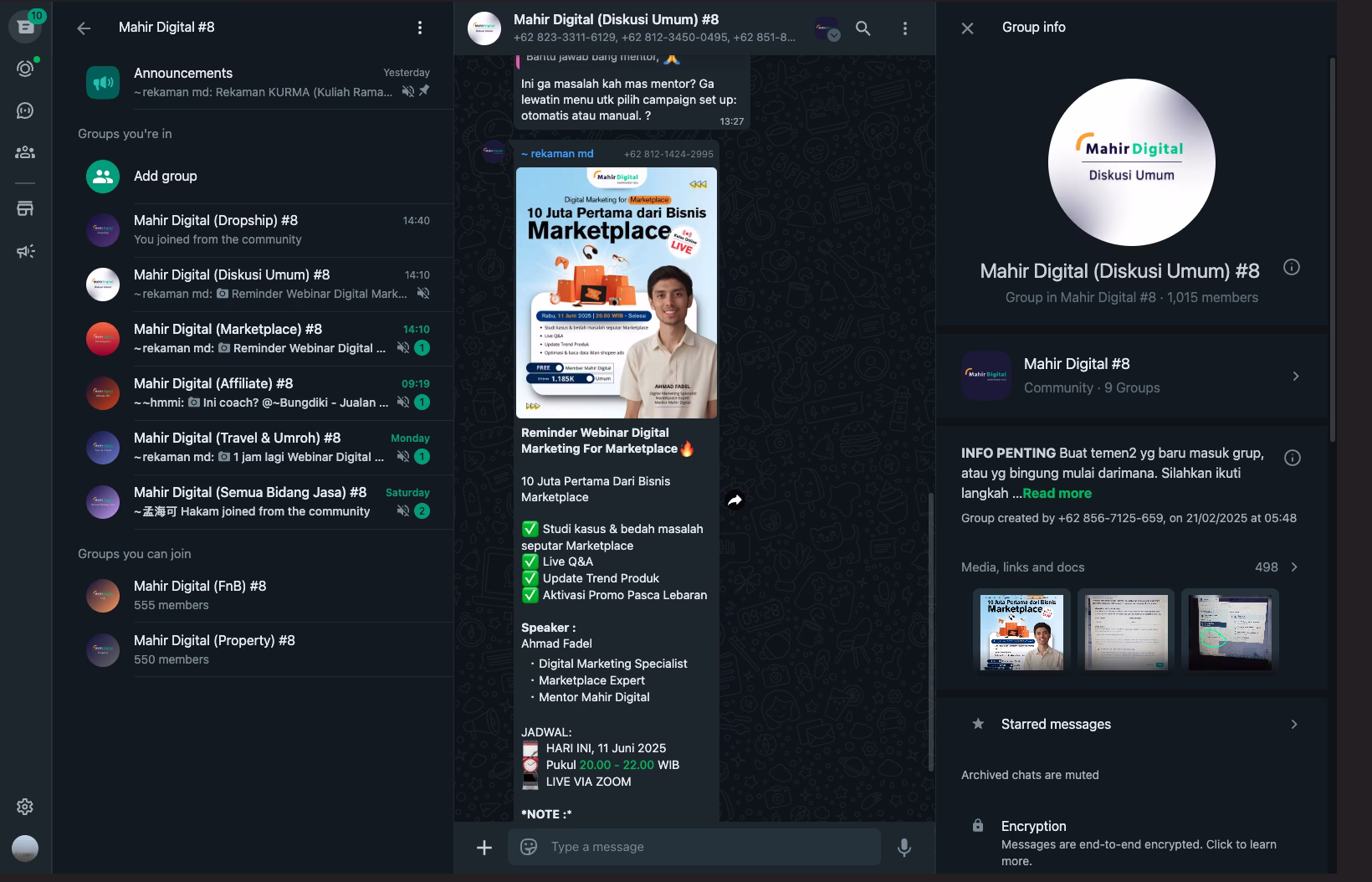Click mute icon on Travel & Umroh row
The width and height of the screenshot is (1372, 882).
click(402, 456)
